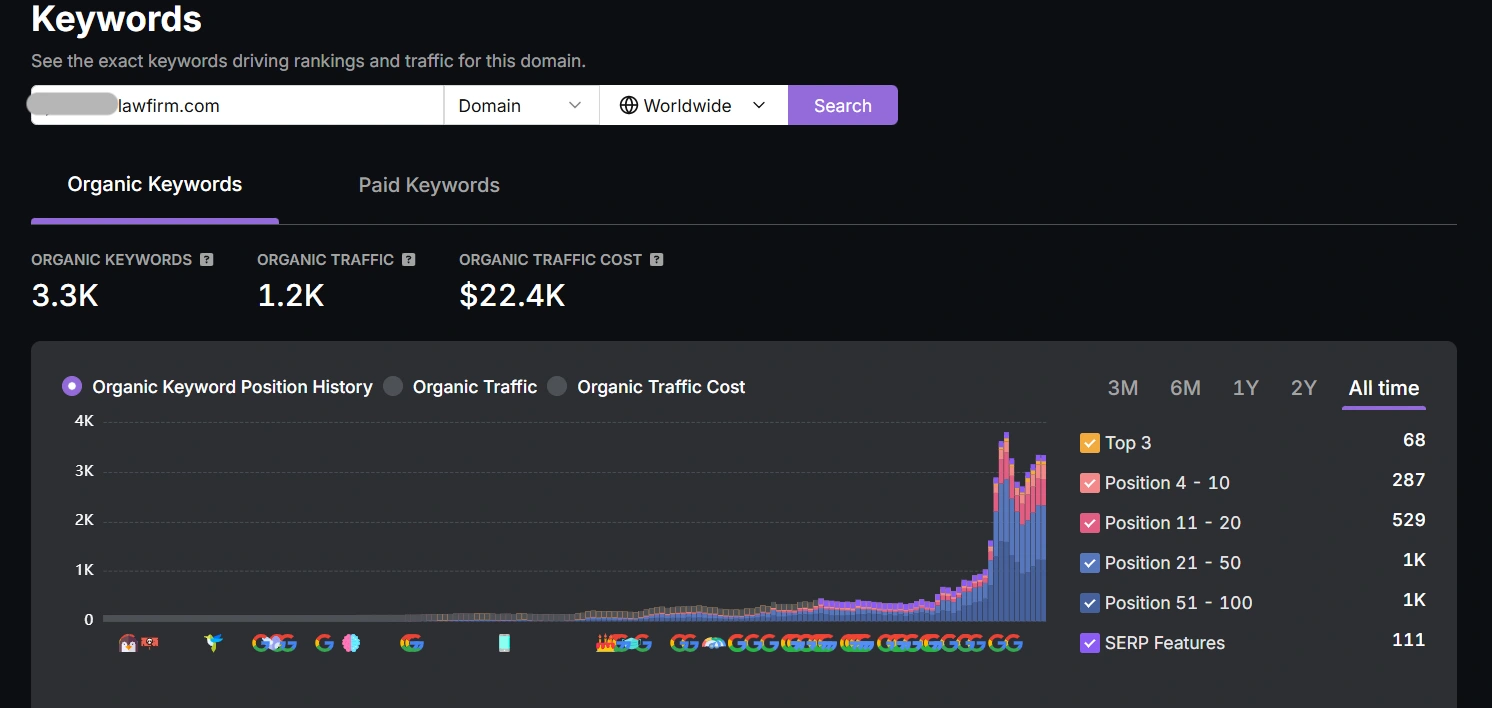Click the 3.3K organic keywords value
This screenshot has height=708, width=1492.
pyautogui.click(x=65, y=295)
